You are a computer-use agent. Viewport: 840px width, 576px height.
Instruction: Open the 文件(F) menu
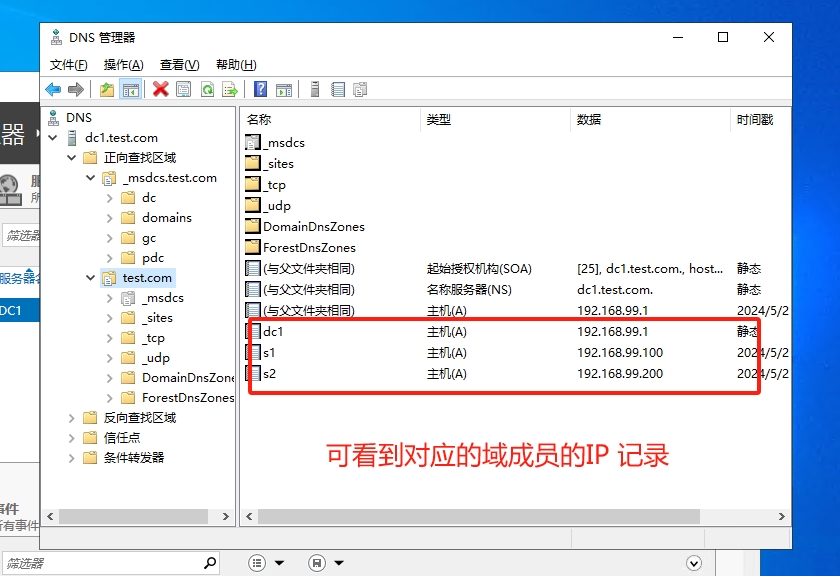tap(69, 65)
